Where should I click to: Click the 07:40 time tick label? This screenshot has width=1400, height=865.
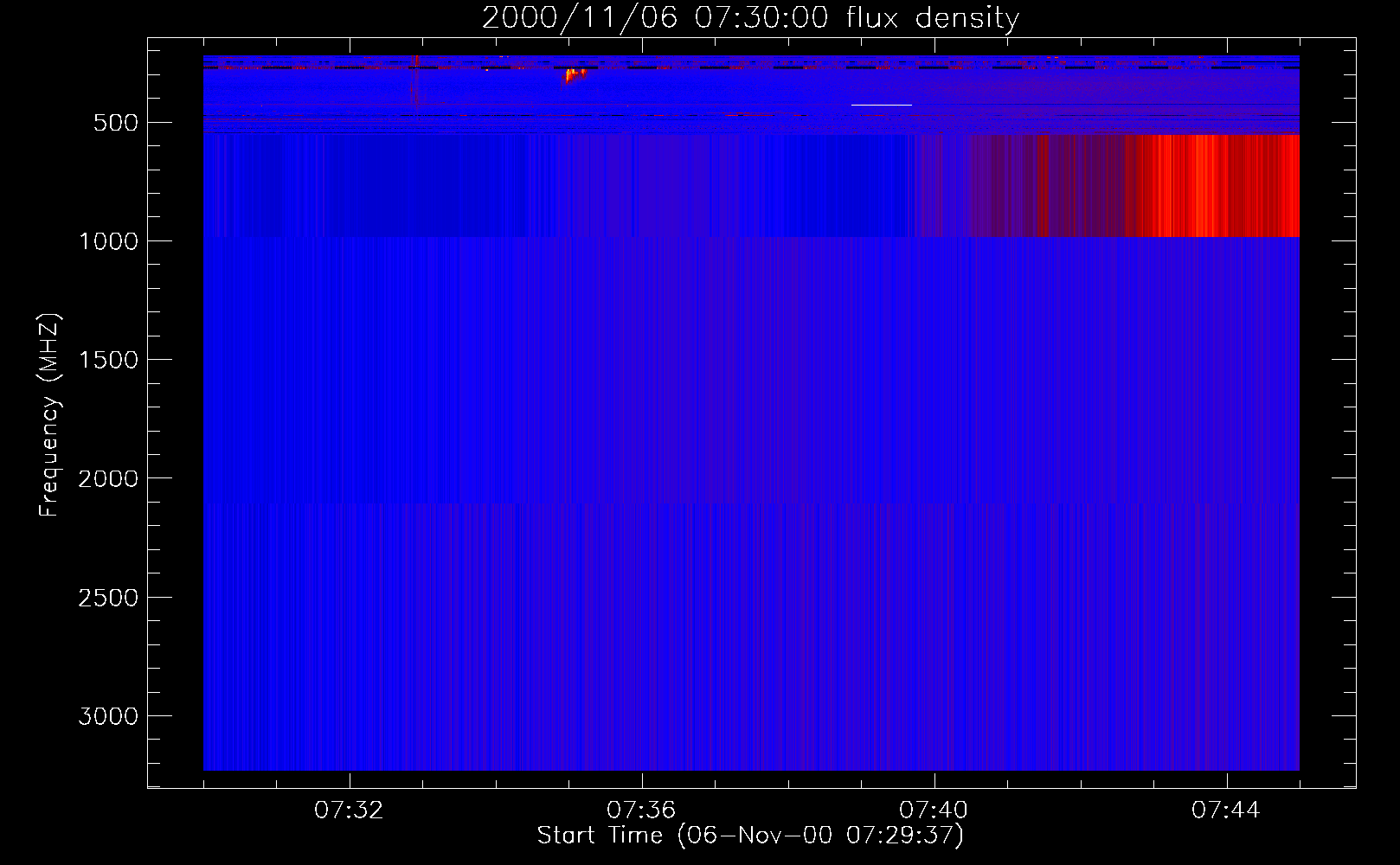[x=934, y=811]
